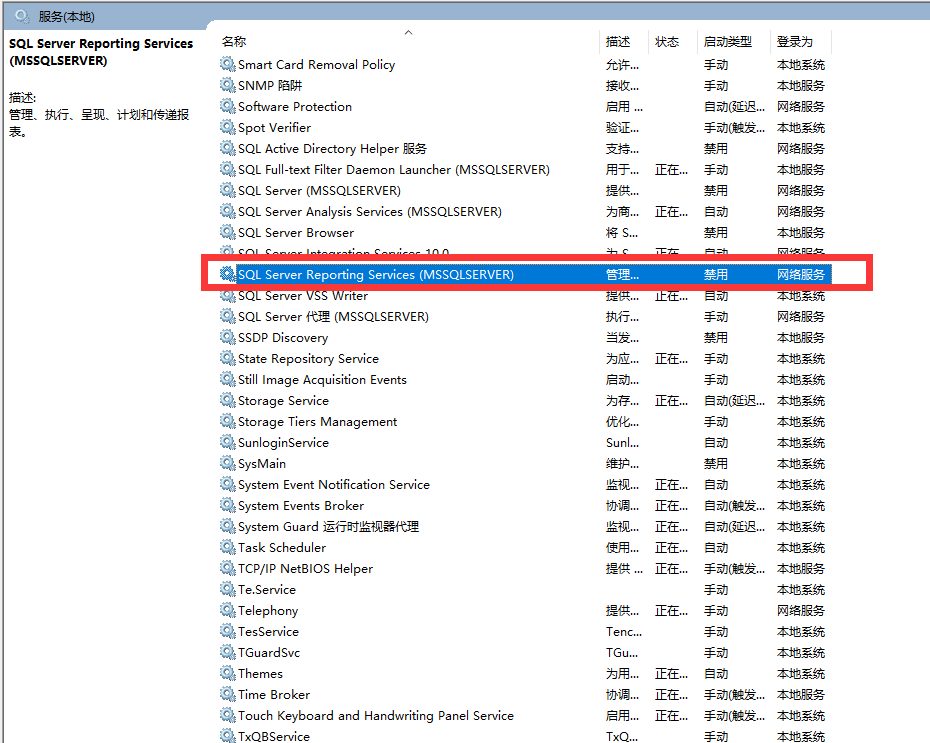Click gear icon for SQL Server Analysis Services
Image resolution: width=930 pixels, height=743 pixels.
pos(228,211)
